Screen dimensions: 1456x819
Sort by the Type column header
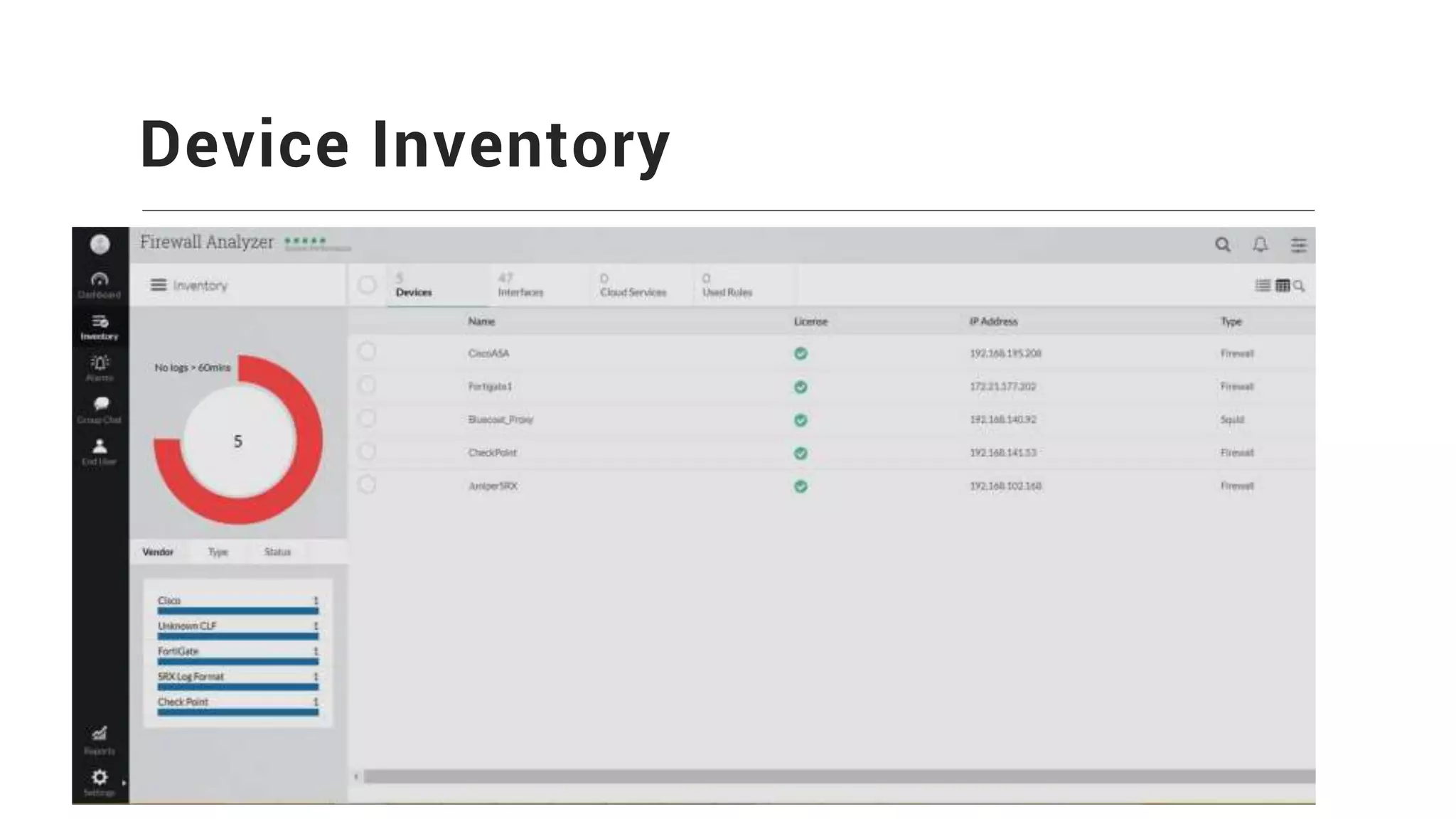tap(1231, 321)
